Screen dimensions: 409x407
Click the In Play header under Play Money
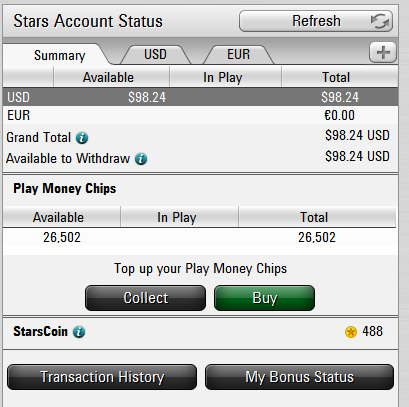tap(179, 217)
